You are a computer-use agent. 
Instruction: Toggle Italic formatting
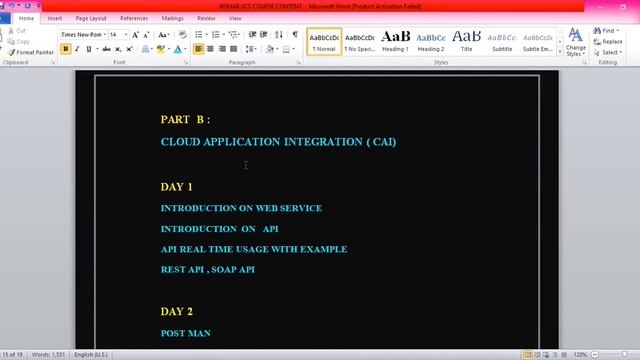77,49
